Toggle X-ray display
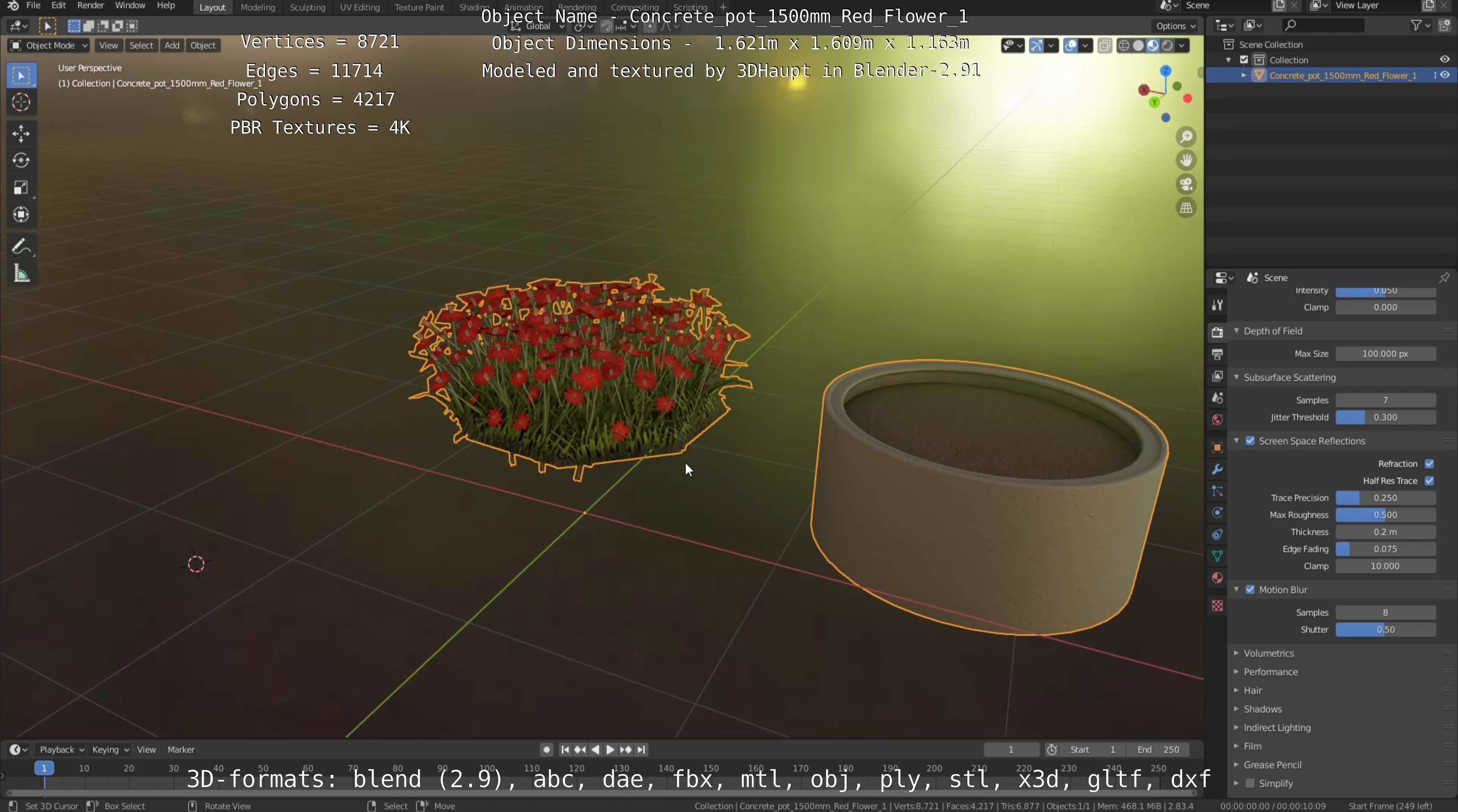The height and width of the screenshot is (812, 1458). pyautogui.click(x=1104, y=46)
